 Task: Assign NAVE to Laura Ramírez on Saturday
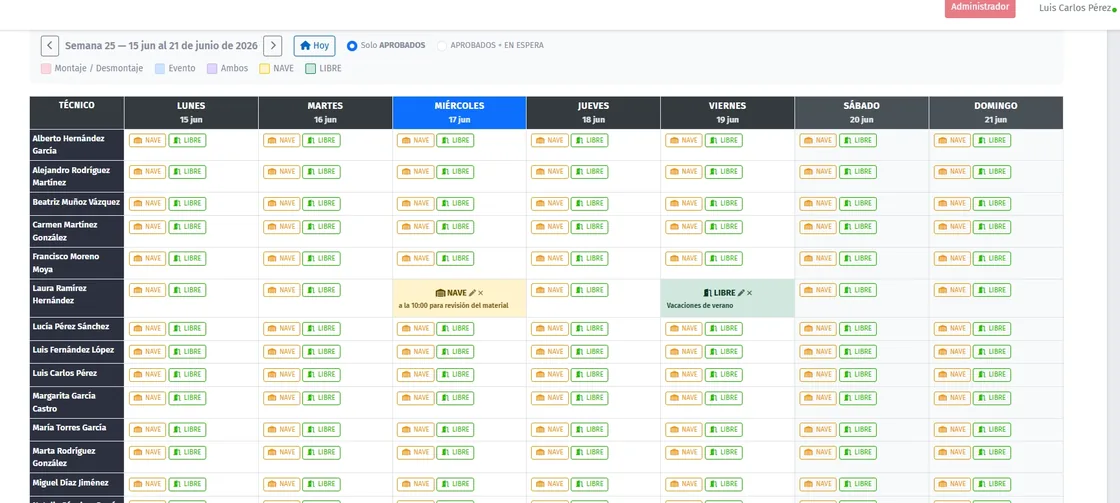pyautogui.click(x=818, y=290)
